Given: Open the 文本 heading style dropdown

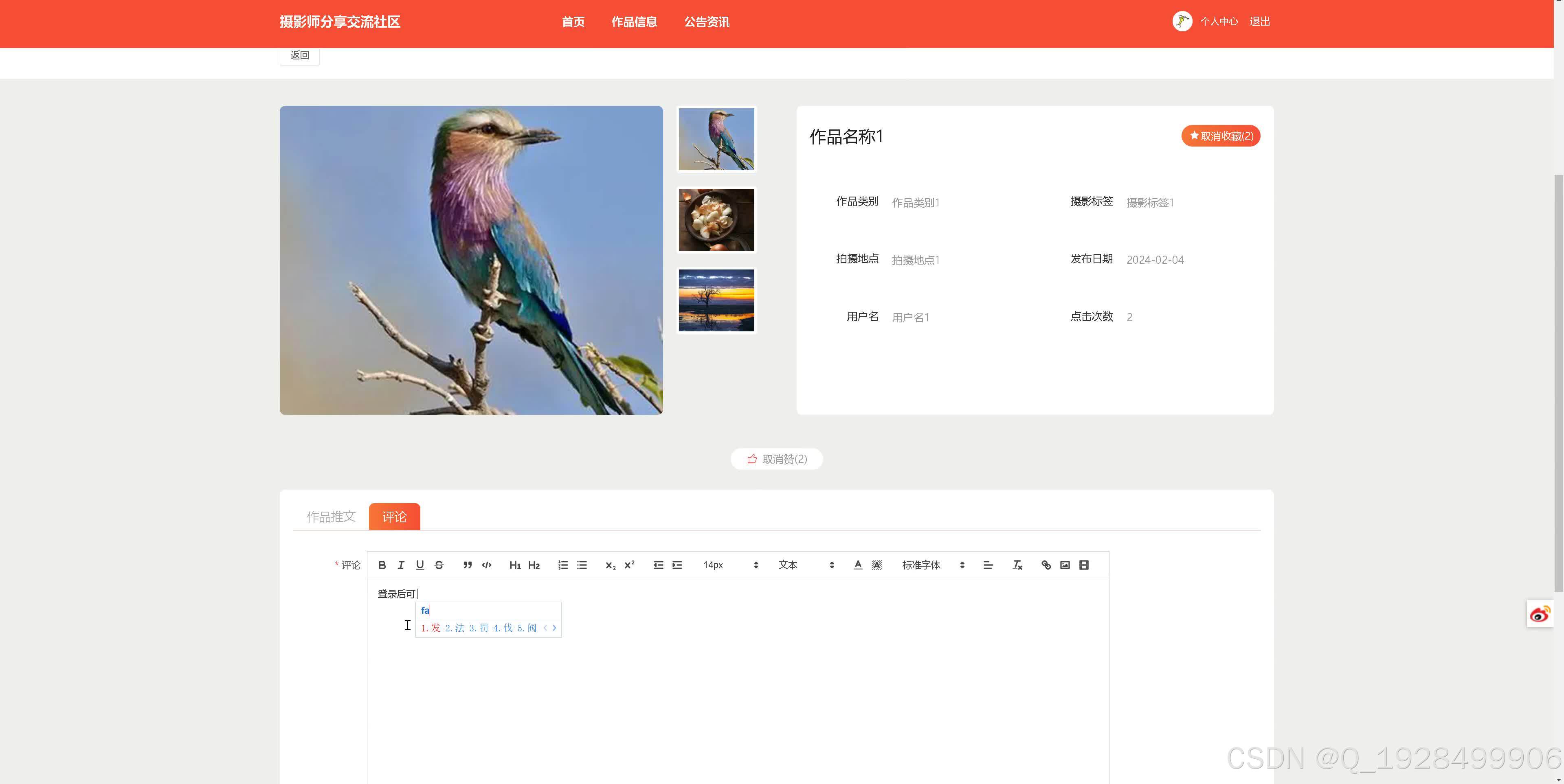Looking at the screenshot, I should [x=805, y=565].
